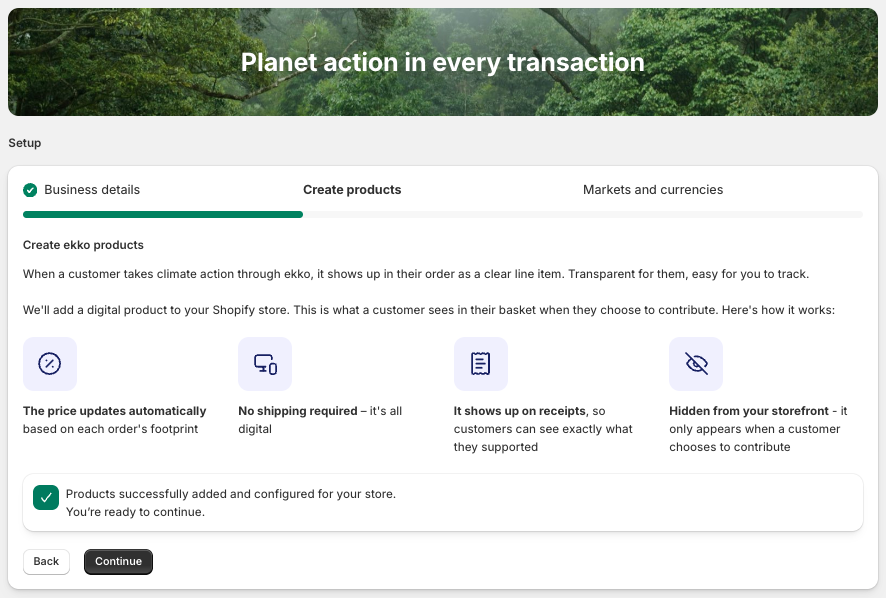This screenshot has width=886, height=598.
Task: Click the receipt icon
Action: point(481,363)
